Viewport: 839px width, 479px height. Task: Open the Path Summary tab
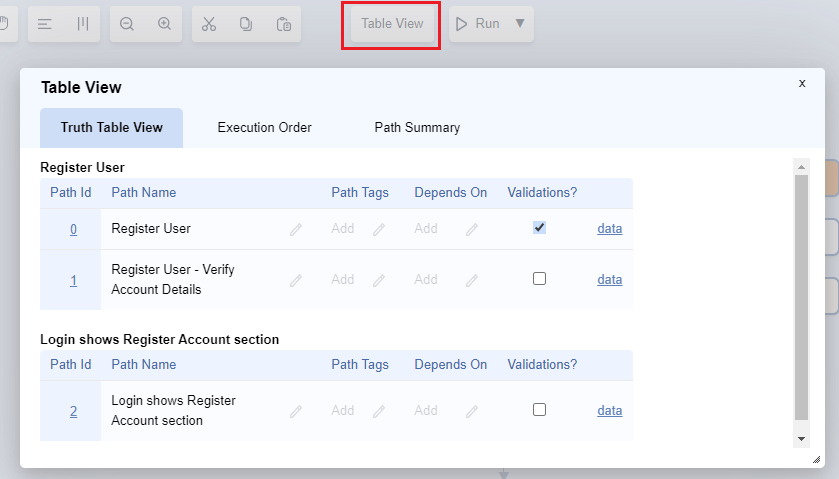[x=417, y=128]
